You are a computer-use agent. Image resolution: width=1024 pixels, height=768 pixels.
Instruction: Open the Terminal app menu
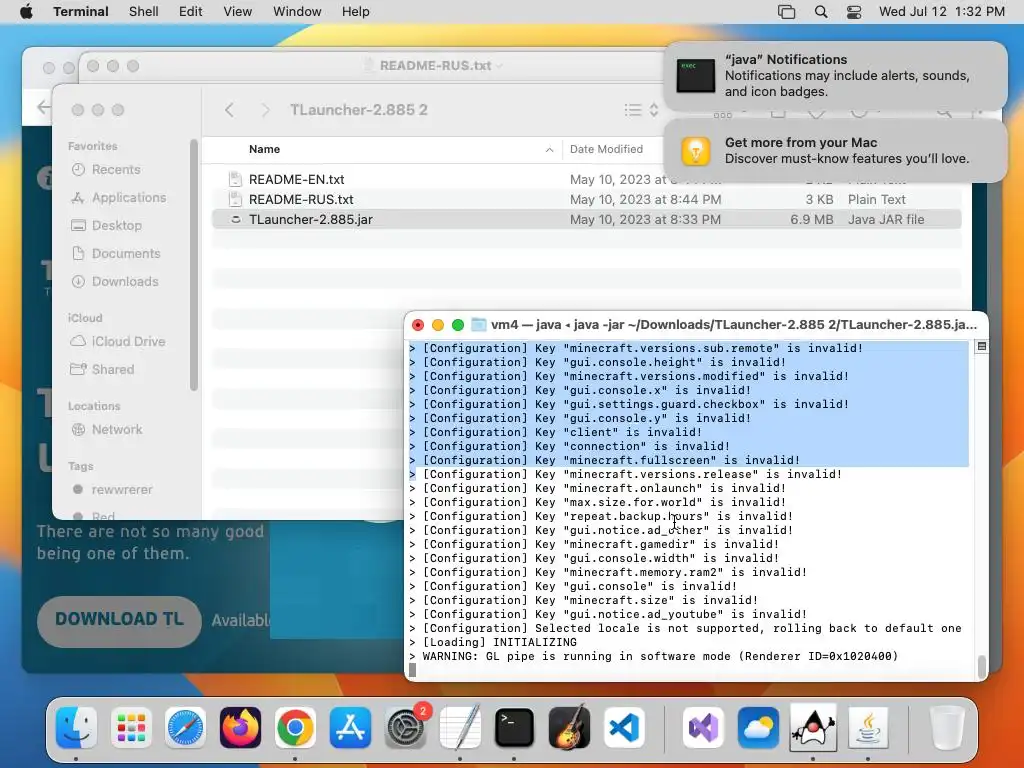80,12
